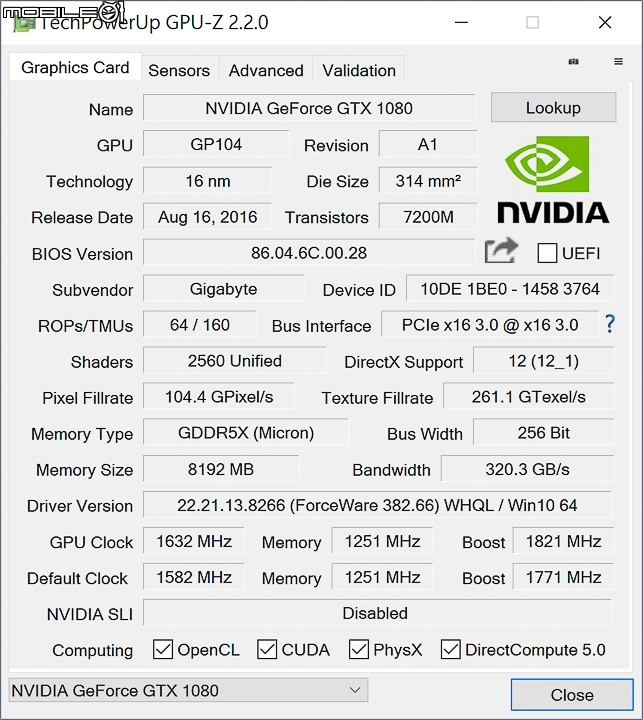Click the Bandwidth field 320.3 GB/s
Viewport: 643px width, 720px height.
[527, 469]
